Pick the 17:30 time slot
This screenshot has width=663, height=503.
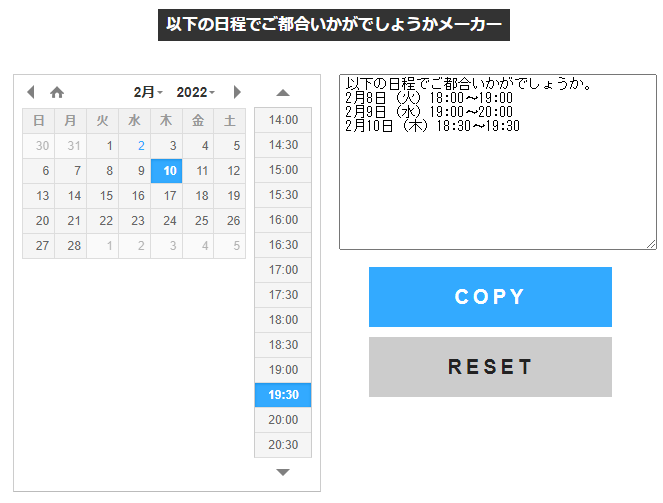[283, 295]
